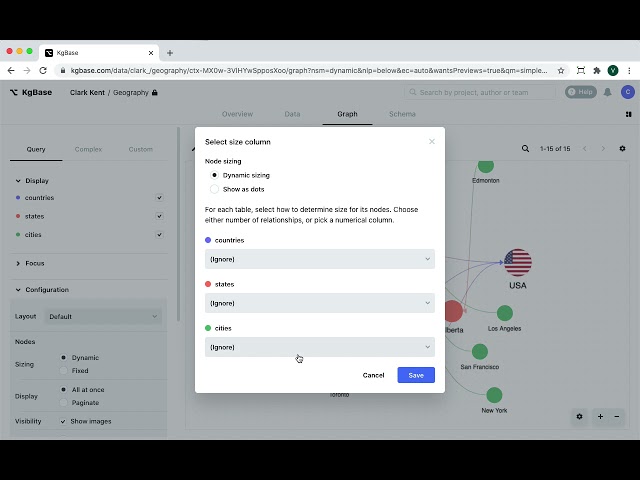Click the New York city node
This screenshot has width=640, height=480.
coord(494,395)
